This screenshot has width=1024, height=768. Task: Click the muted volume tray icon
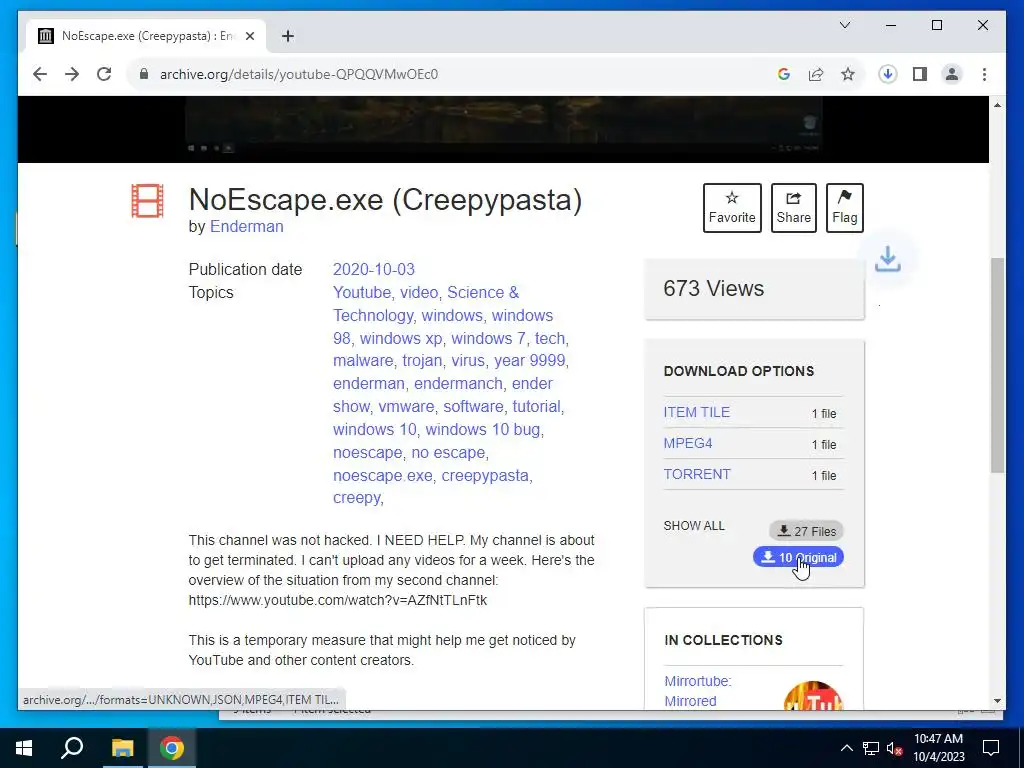click(894, 748)
